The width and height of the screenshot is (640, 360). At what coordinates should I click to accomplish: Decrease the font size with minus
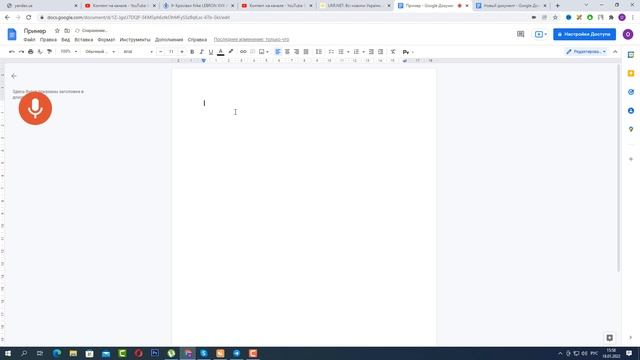(x=161, y=52)
